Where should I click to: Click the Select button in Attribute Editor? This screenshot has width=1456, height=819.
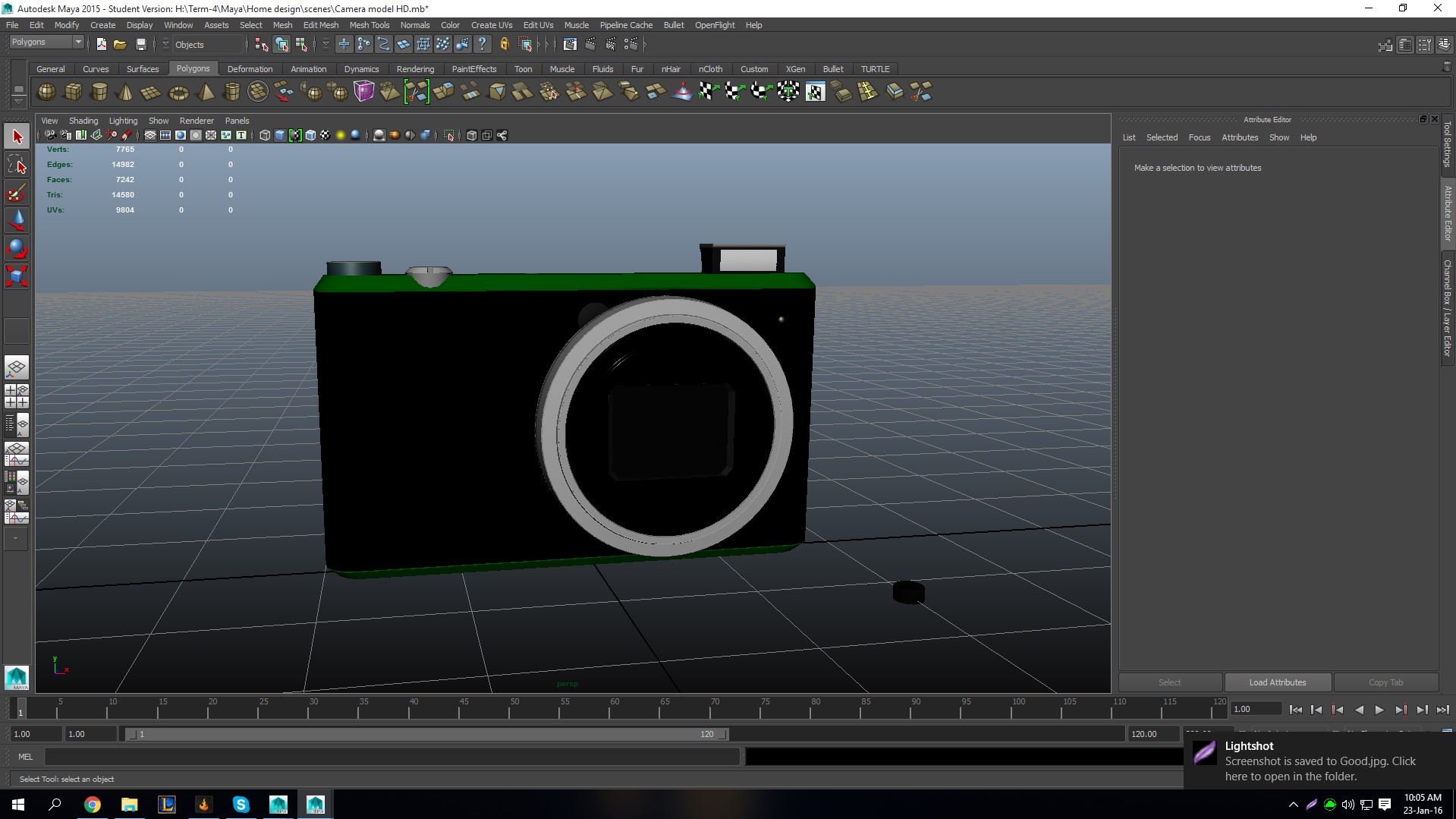[x=1169, y=682]
